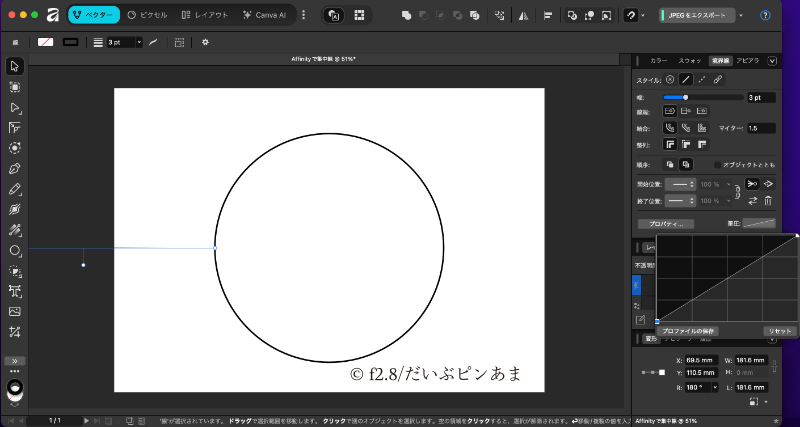The image size is (800, 427).
Task: Open the gear settings in context toolbar
Action: [x=205, y=42]
